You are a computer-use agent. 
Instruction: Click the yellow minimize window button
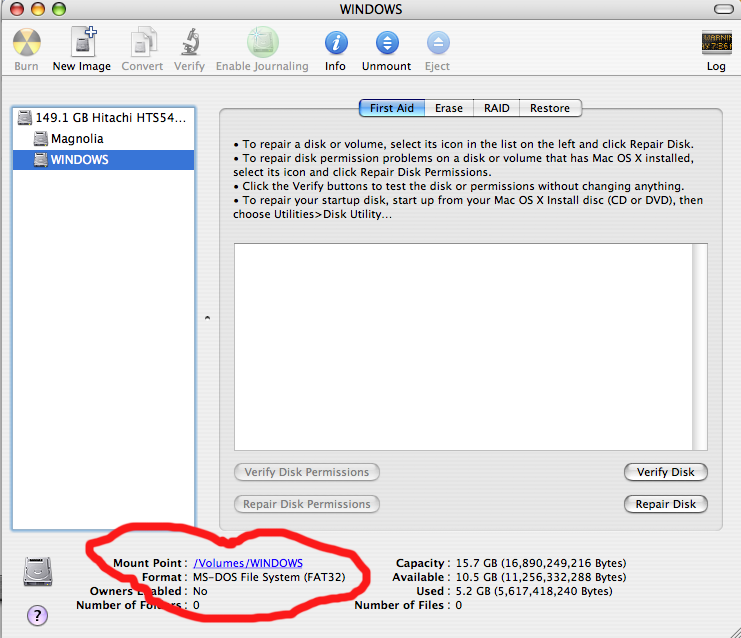click(x=38, y=9)
